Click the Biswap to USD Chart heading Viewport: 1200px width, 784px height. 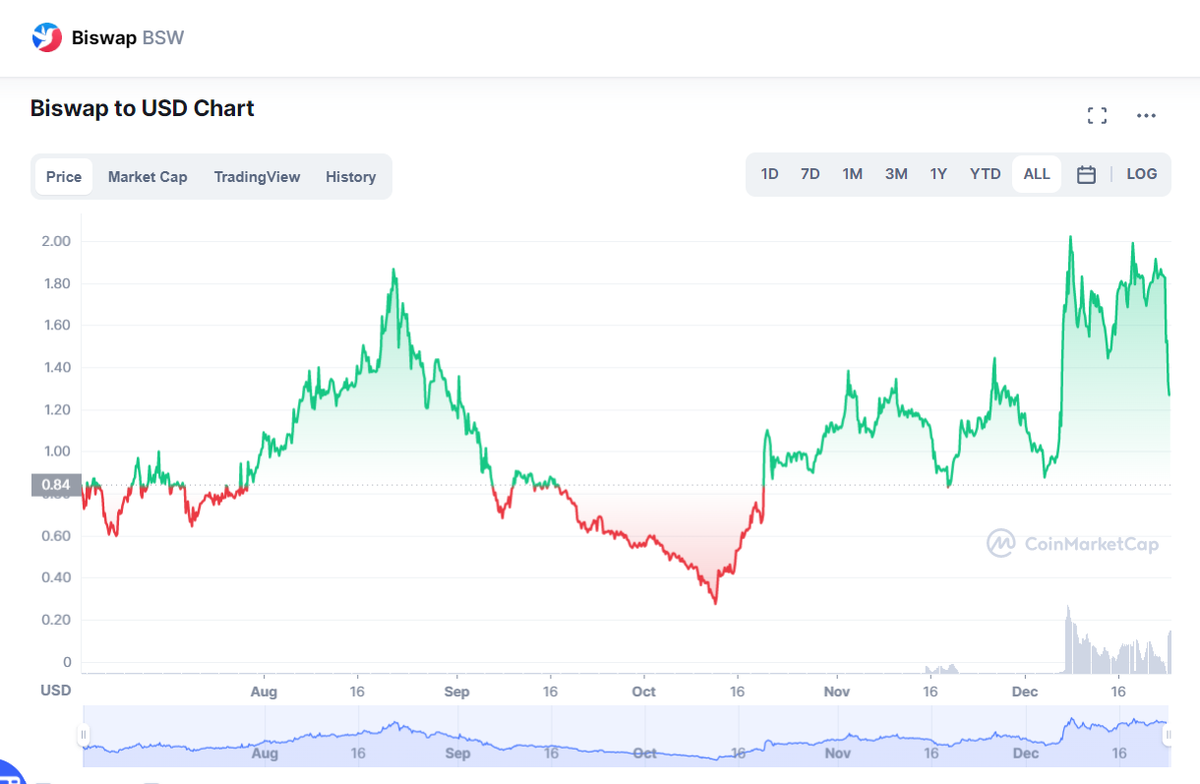(x=142, y=108)
